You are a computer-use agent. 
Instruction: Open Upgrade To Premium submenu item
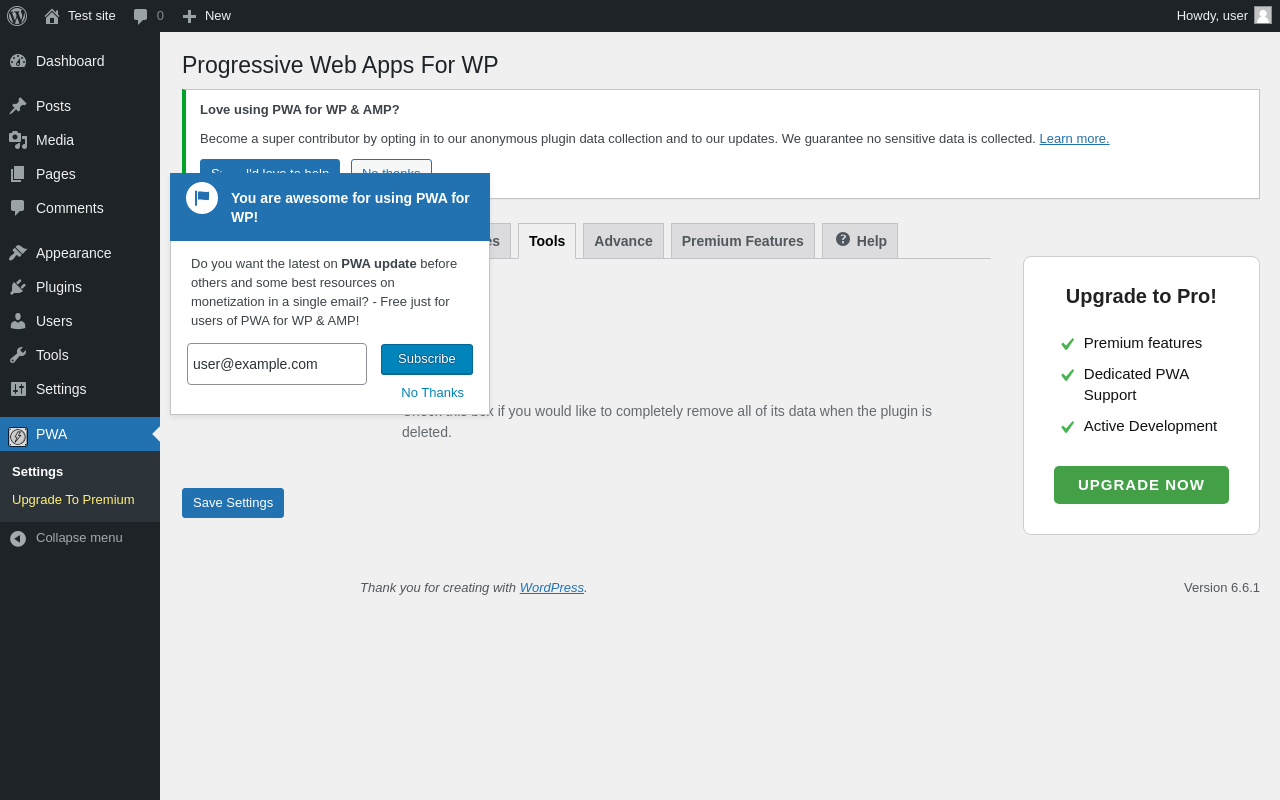73,500
